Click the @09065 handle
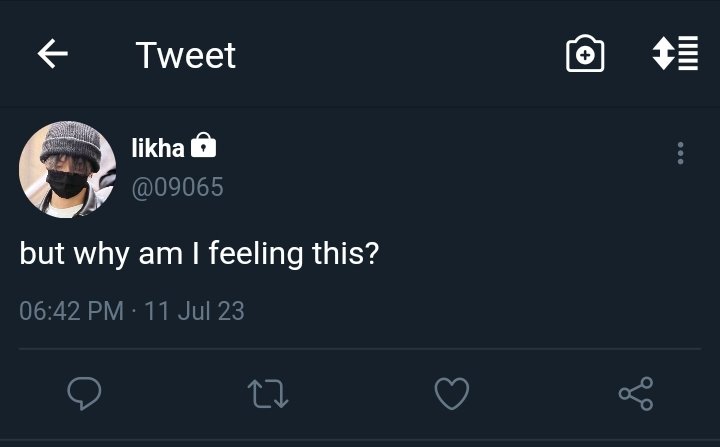The image size is (720, 447). click(x=177, y=187)
